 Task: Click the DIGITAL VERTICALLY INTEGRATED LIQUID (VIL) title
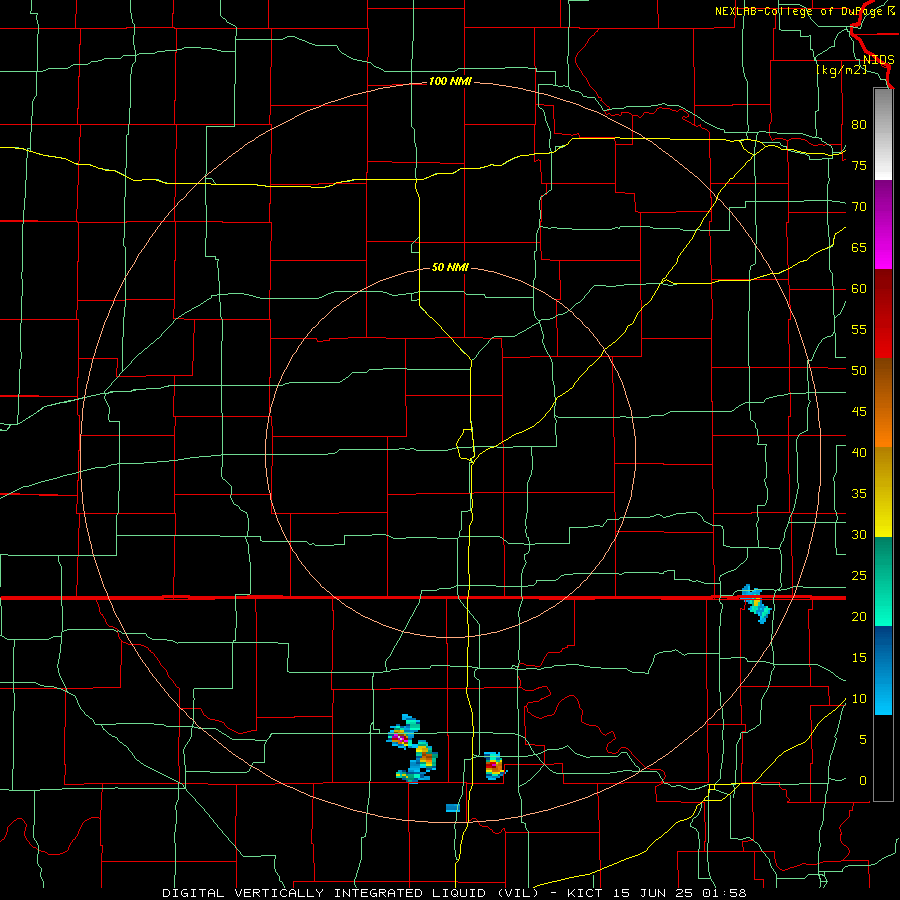(350, 893)
